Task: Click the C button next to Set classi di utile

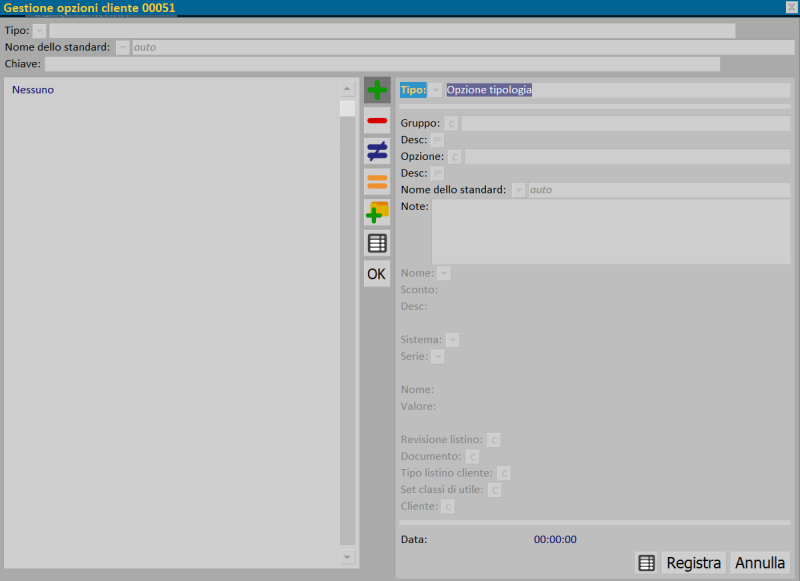Action: (494, 490)
